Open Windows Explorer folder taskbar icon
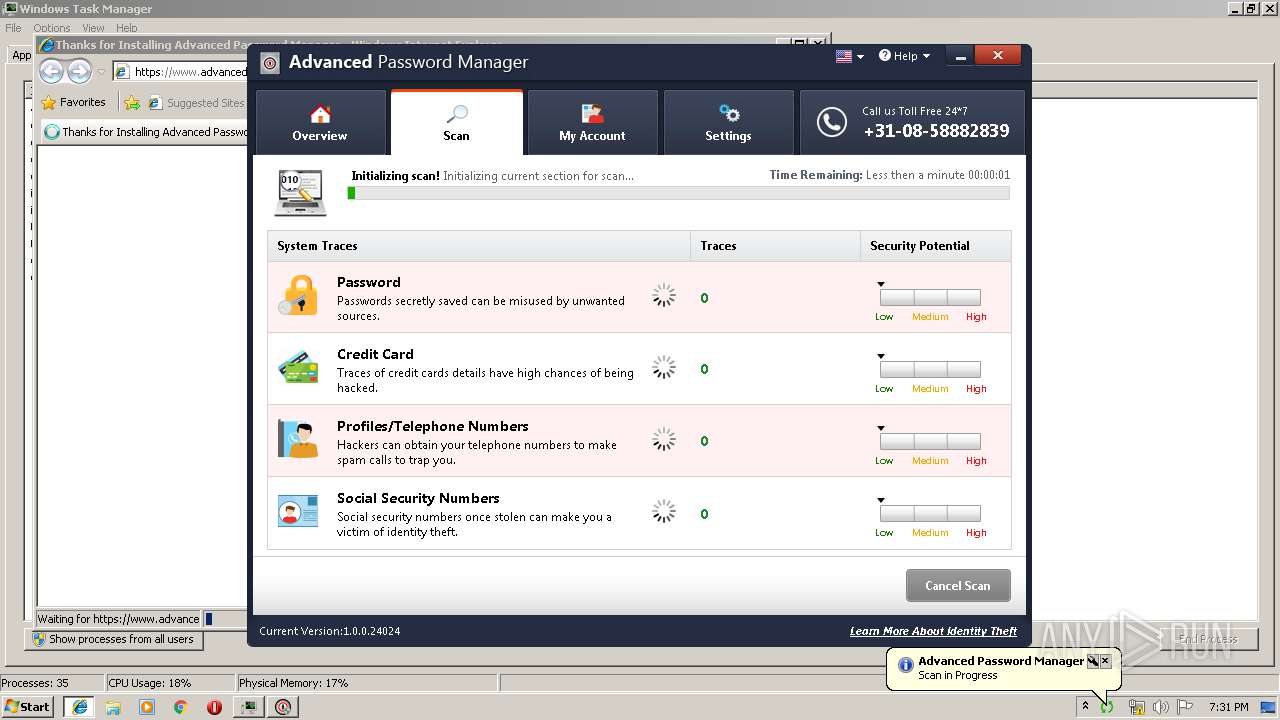 [113, 706]
